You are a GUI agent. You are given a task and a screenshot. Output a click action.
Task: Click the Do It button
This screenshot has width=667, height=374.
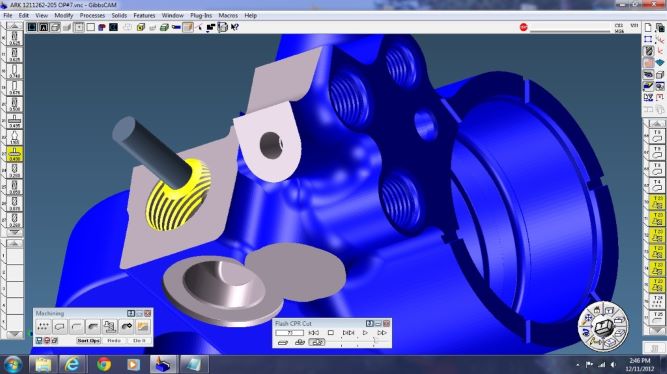pos(139,341)
